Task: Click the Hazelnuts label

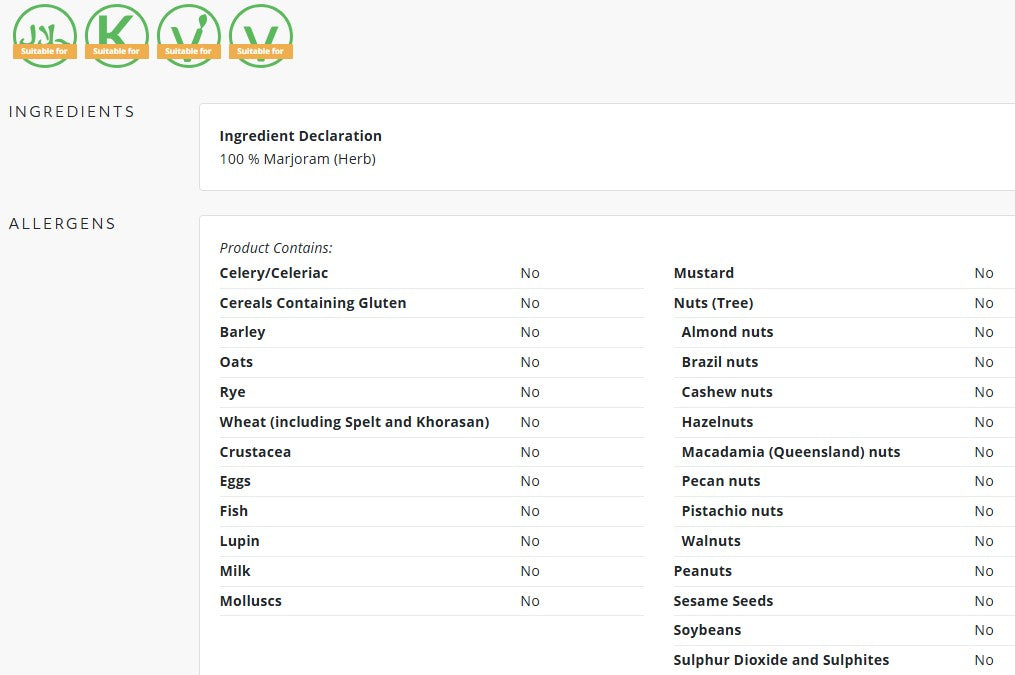Action: click(717, 422)
